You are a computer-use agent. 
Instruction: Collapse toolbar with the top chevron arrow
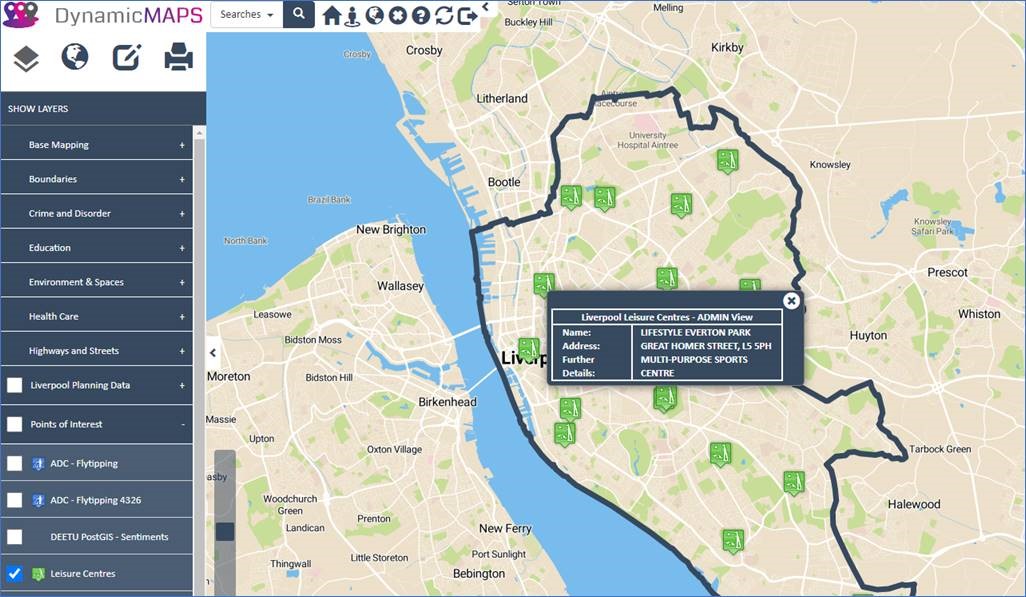[x=486, y=7]
